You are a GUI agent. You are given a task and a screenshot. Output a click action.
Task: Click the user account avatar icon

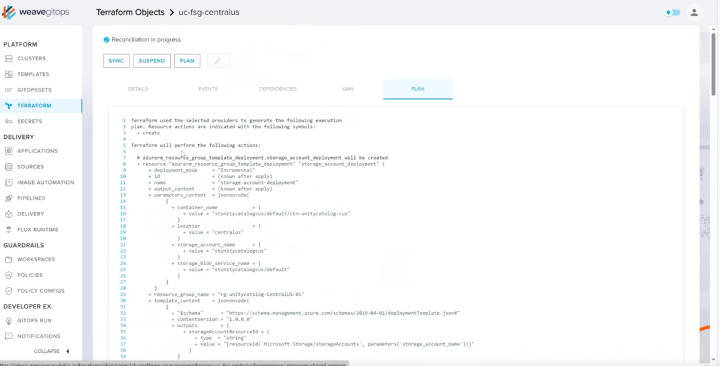[694, 12]
